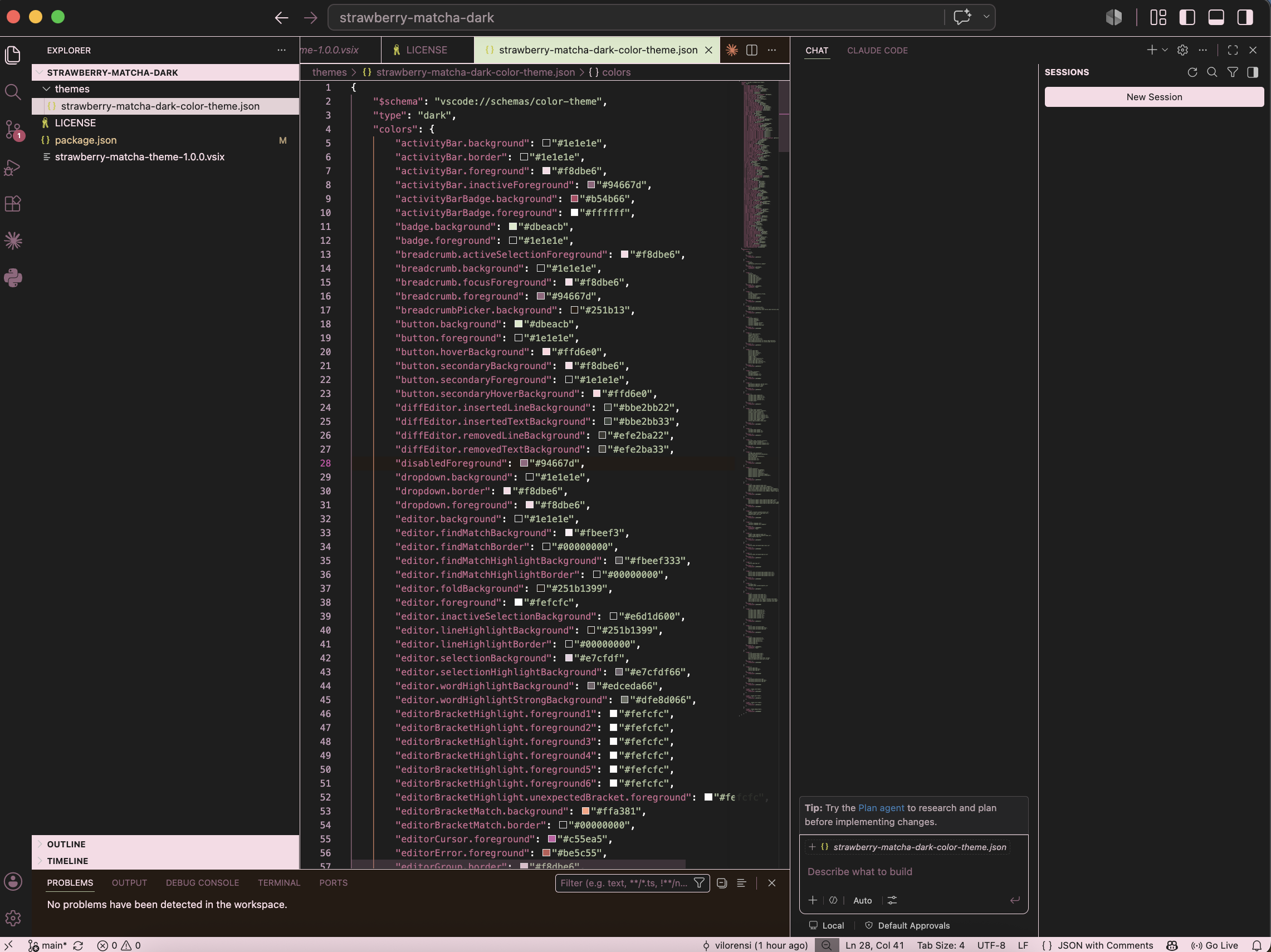Switch to the OUTPUT panel tab
The width and height of the screenshot is (1271, 952).
pos(129,882)
